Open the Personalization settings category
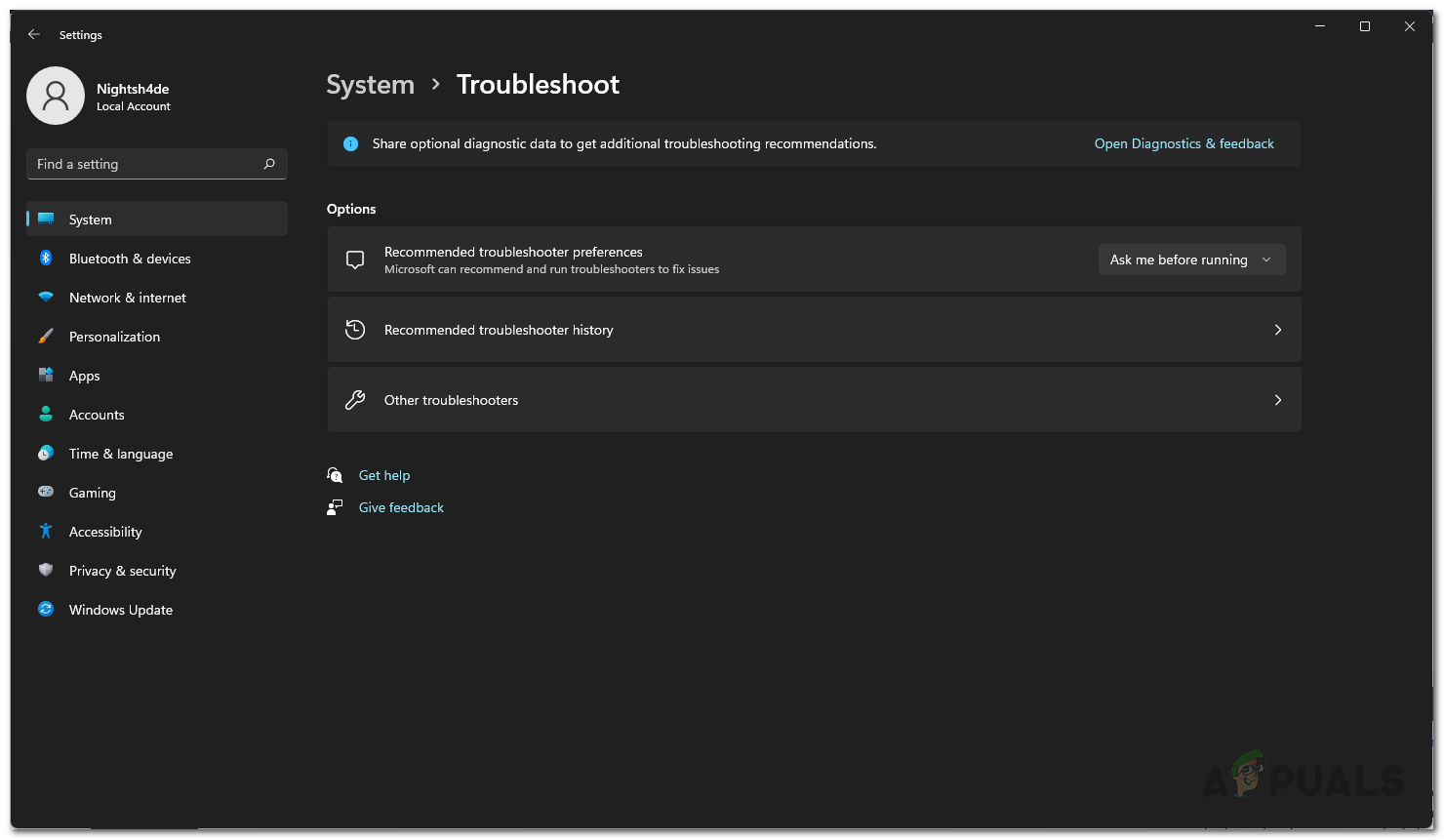The image size is (1444, 840). (114, 337)
